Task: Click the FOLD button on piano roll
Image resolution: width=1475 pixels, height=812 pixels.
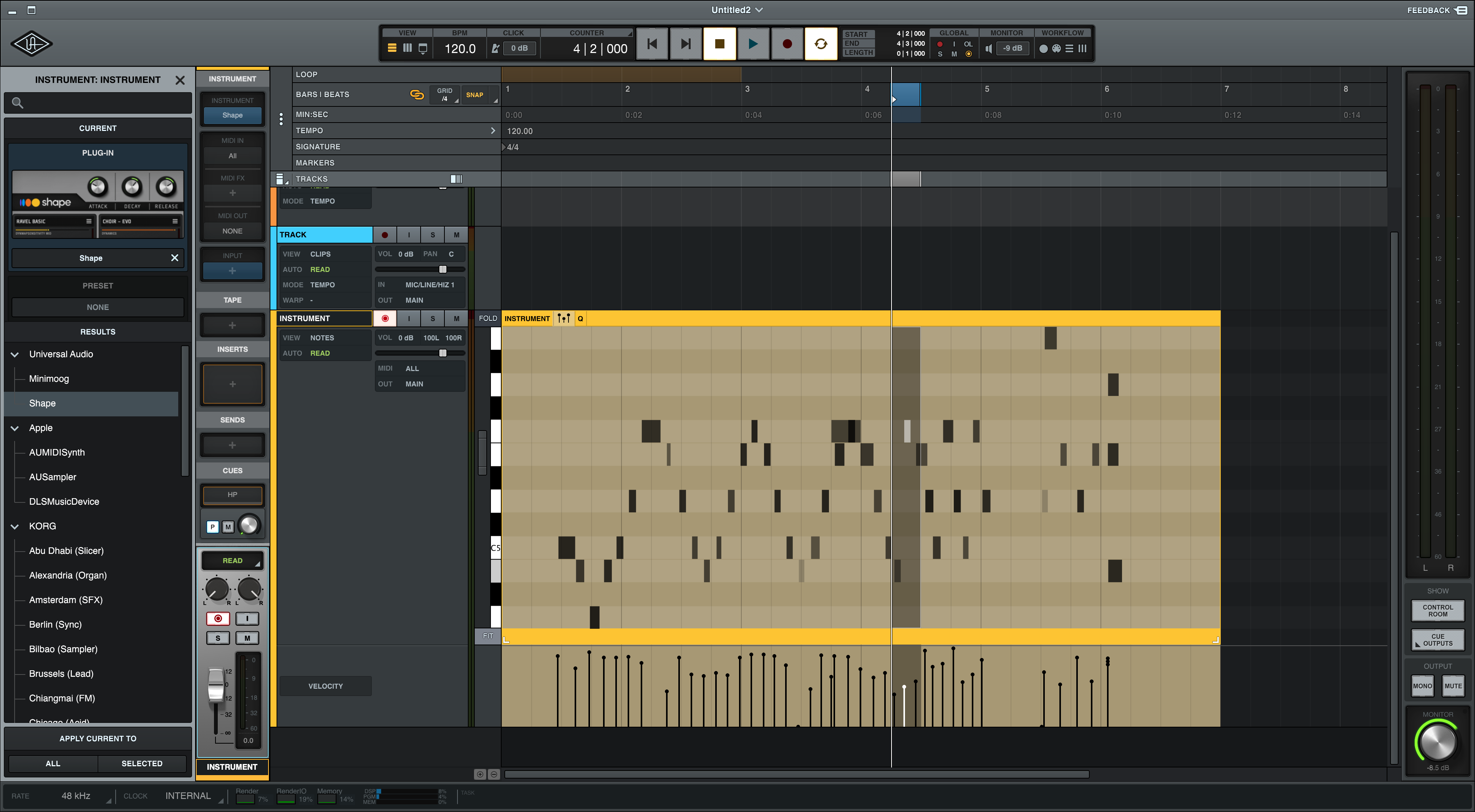Action: [487, 318]
